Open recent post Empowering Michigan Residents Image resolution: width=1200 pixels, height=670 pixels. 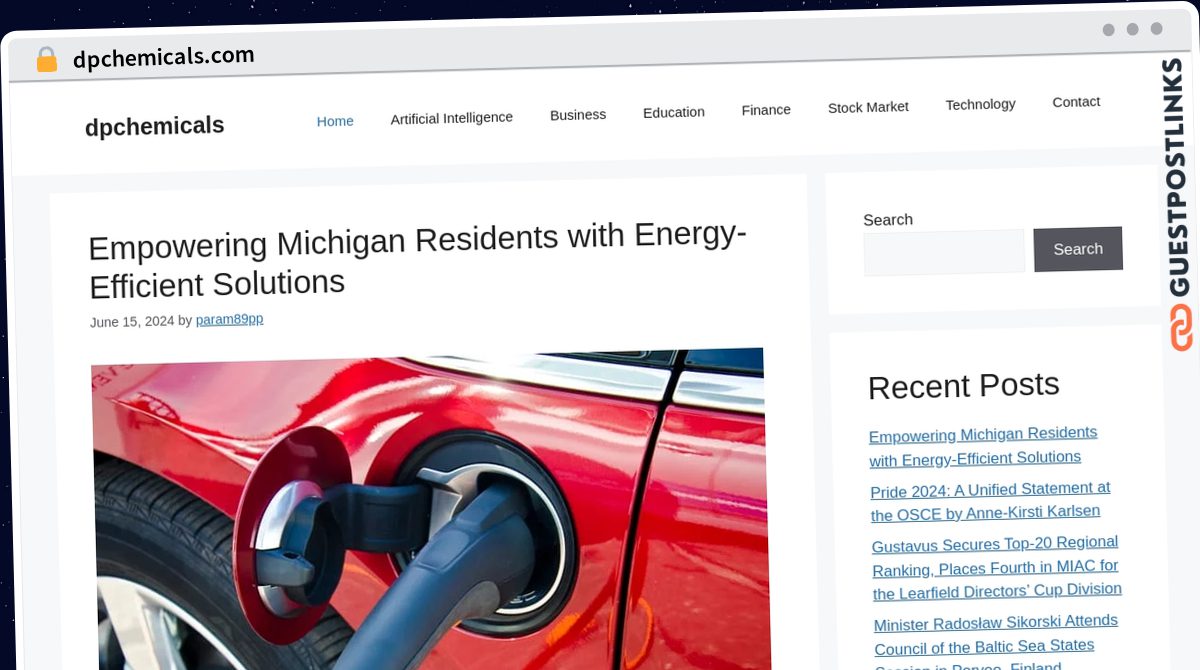point(984,446)
